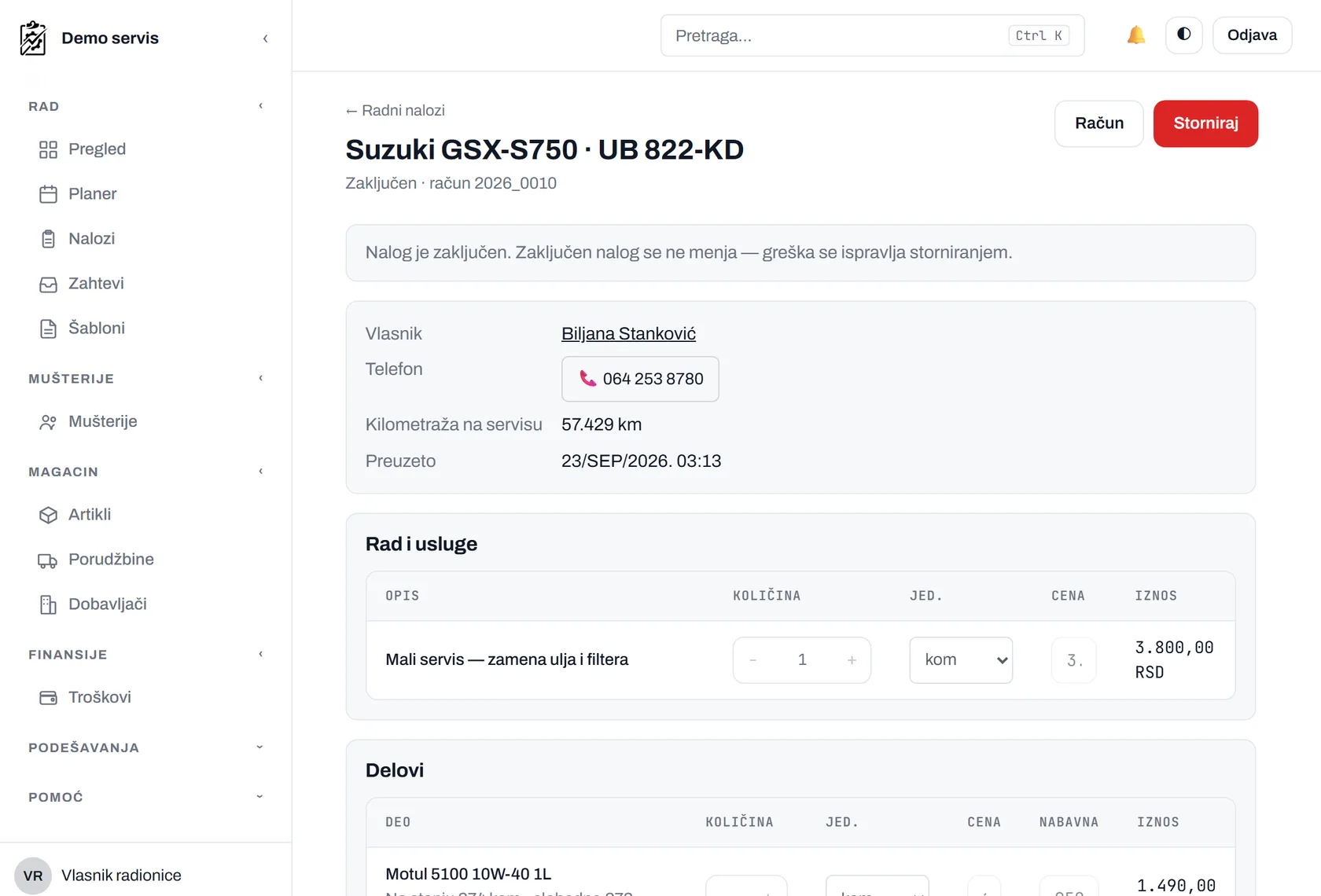Click the OPIS column header
Viewport: 1321px width, 896px height.
(x=403, y=596)
